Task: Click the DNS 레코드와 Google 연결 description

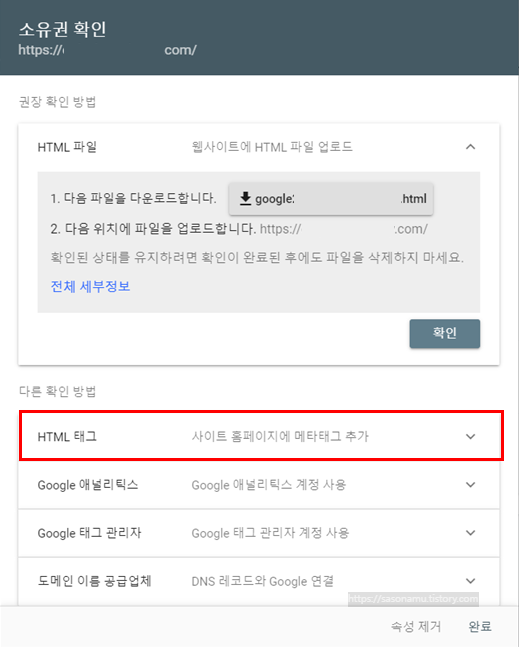Action: tap(263, 581)
